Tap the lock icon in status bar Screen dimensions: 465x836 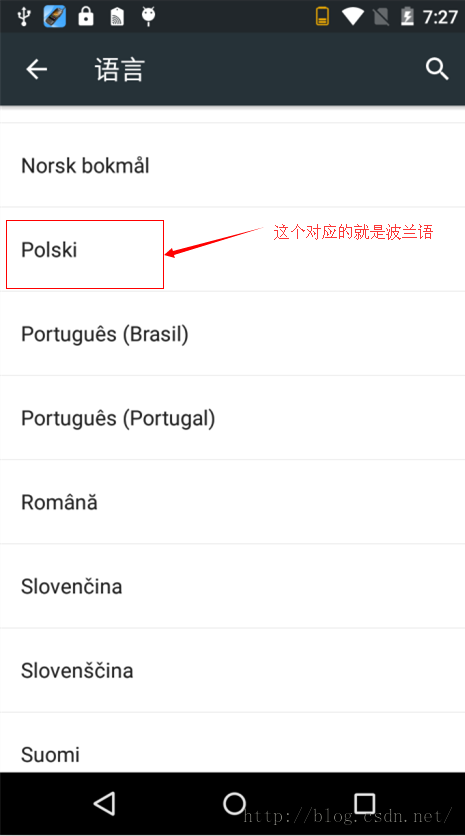[86, 16]
